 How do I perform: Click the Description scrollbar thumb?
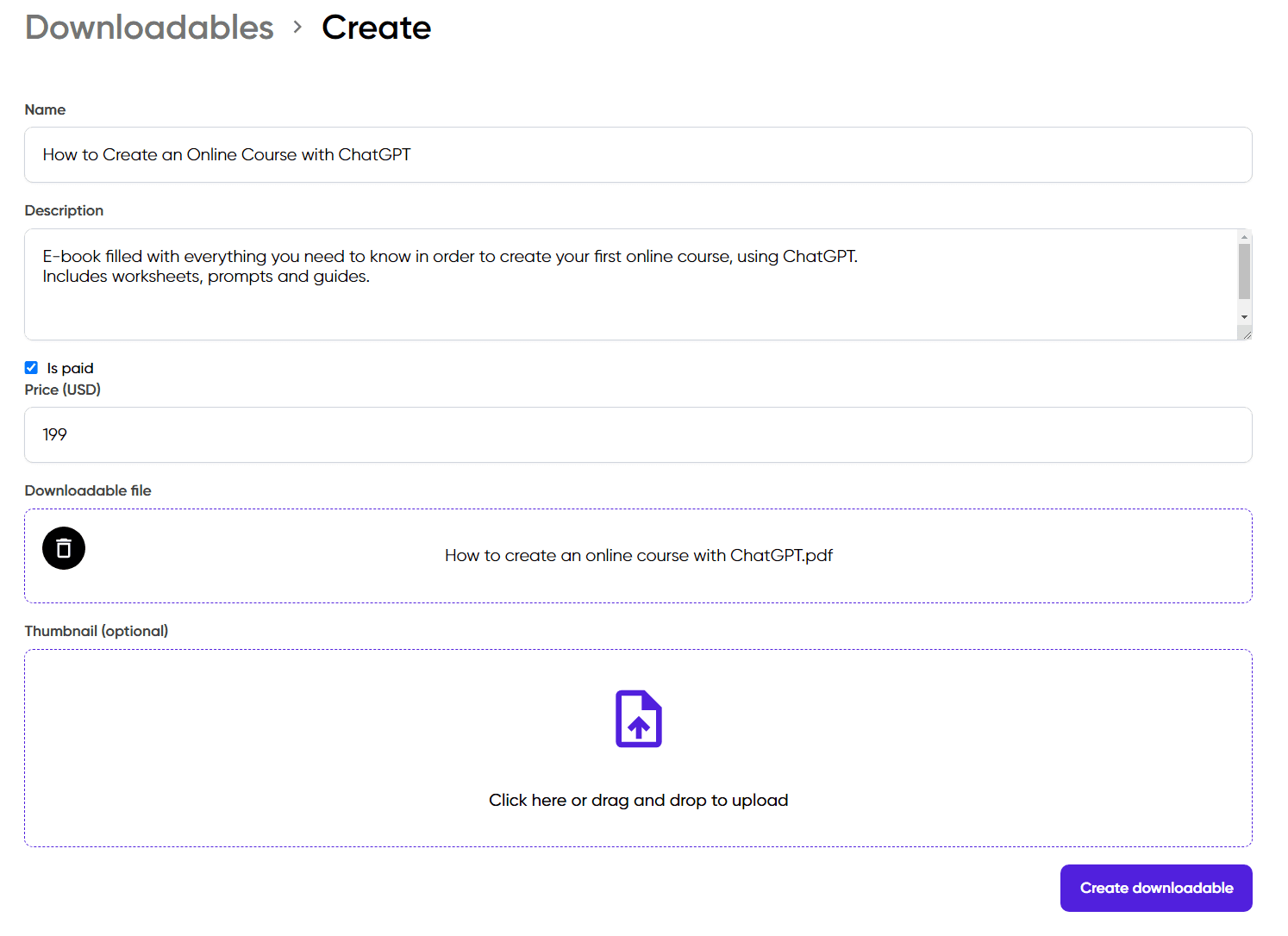[1244, 271]
